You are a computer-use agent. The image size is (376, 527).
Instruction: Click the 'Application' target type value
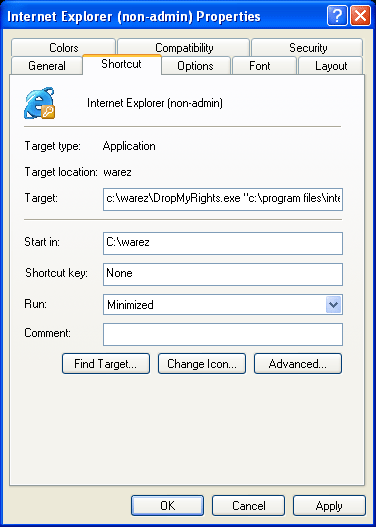tap(129, 146)
